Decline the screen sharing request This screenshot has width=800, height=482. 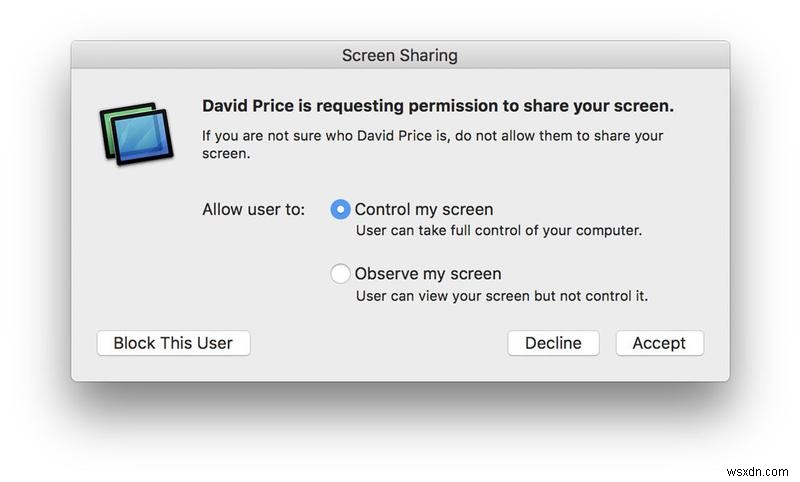(x=553, y=343)
